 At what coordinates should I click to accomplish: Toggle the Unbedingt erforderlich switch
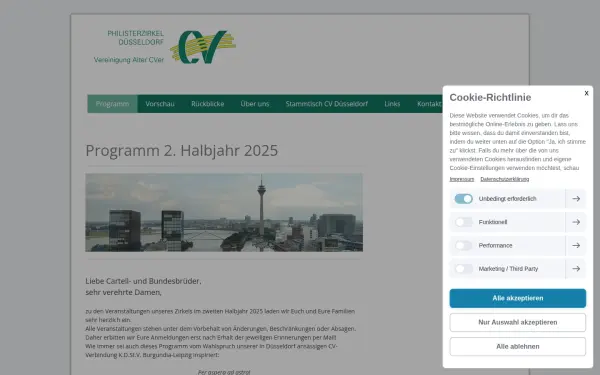click(x=463, y=199)
